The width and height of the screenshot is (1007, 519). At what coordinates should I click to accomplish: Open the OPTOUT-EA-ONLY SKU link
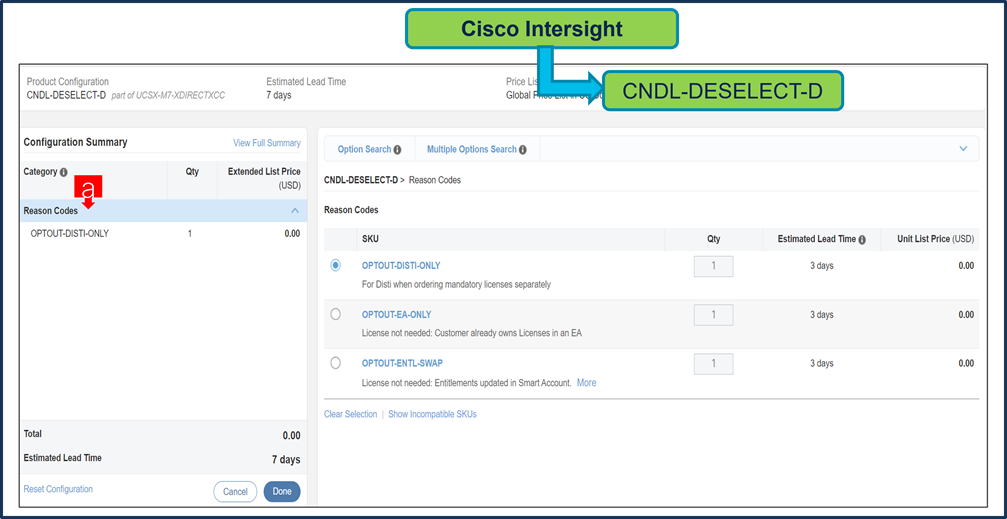click(x=396, y=315)
